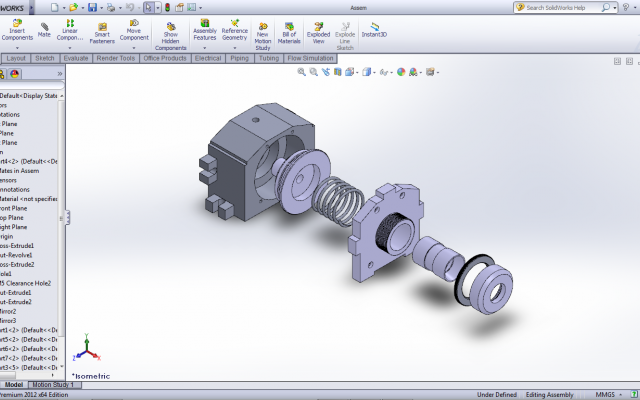640x400 pixels.
Task: Open the Motion Study 1 tab
Action: point(53,384)
